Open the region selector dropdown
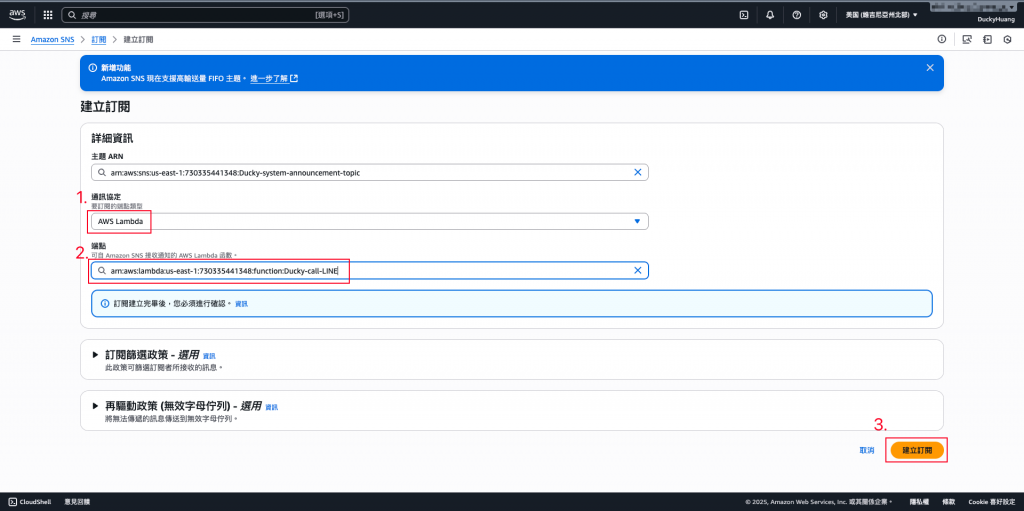Screen dimensions: 1024x511 click(x=882, y=14)
